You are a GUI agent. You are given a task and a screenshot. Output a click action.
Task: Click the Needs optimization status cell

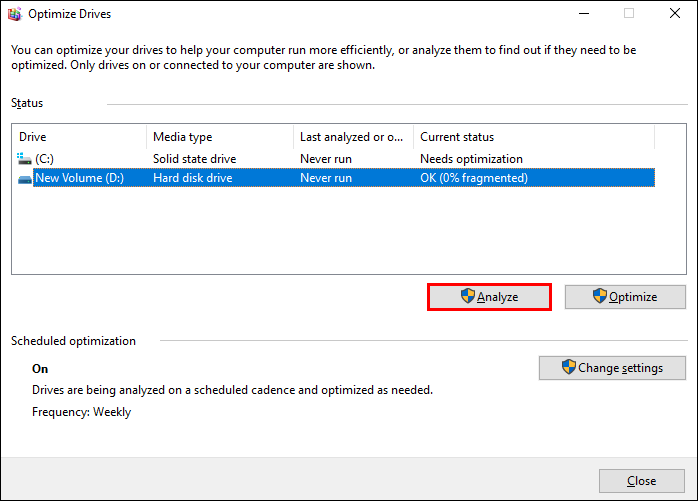[x=471, y=159]
